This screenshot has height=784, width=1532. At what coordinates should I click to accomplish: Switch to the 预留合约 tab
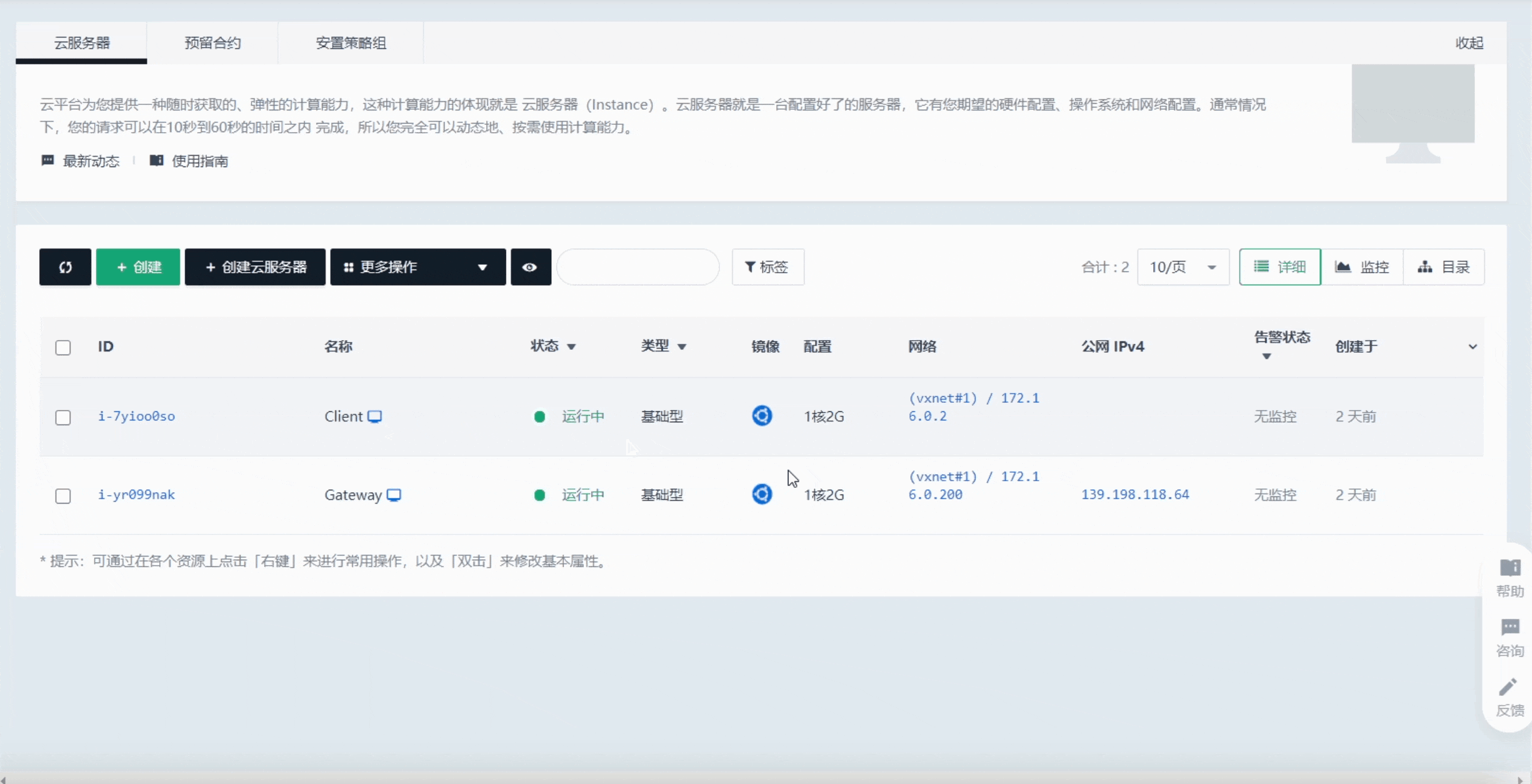pyautogui.click(x=212, y=43)
